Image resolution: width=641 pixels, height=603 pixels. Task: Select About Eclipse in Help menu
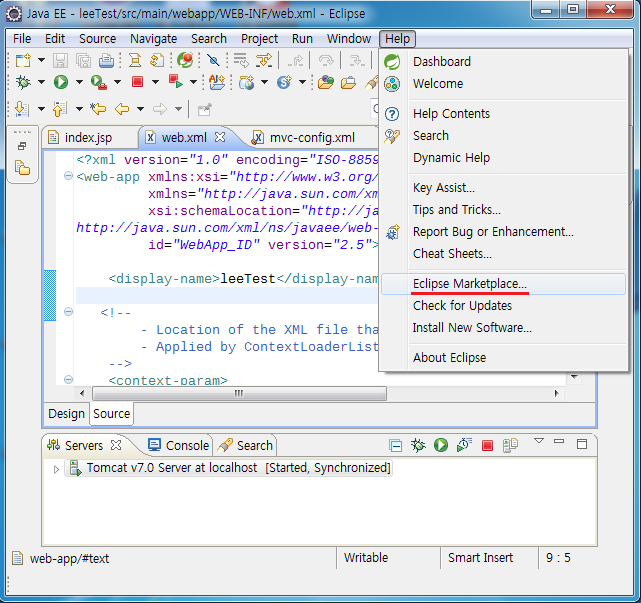(503, 358)
